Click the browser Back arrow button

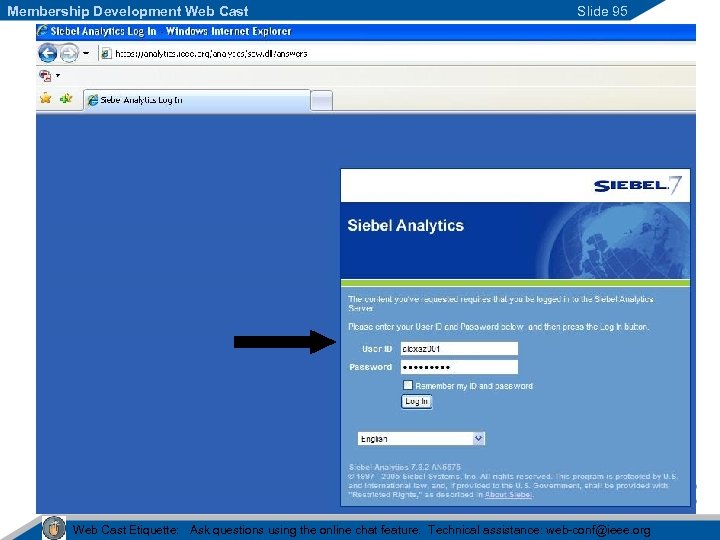[x=47, y=53]
